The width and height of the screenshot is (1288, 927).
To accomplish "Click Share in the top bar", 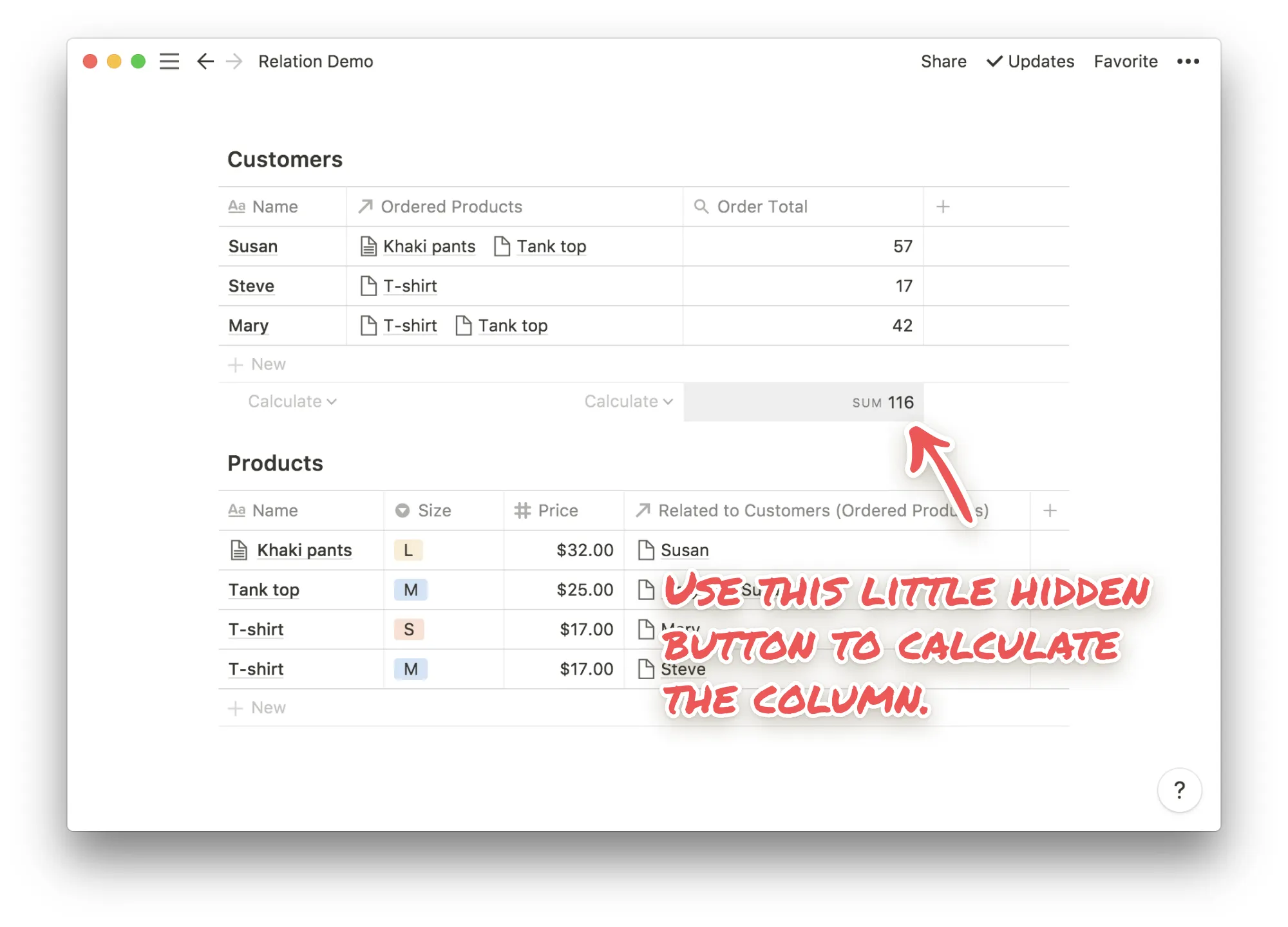I will click(943, 61).
